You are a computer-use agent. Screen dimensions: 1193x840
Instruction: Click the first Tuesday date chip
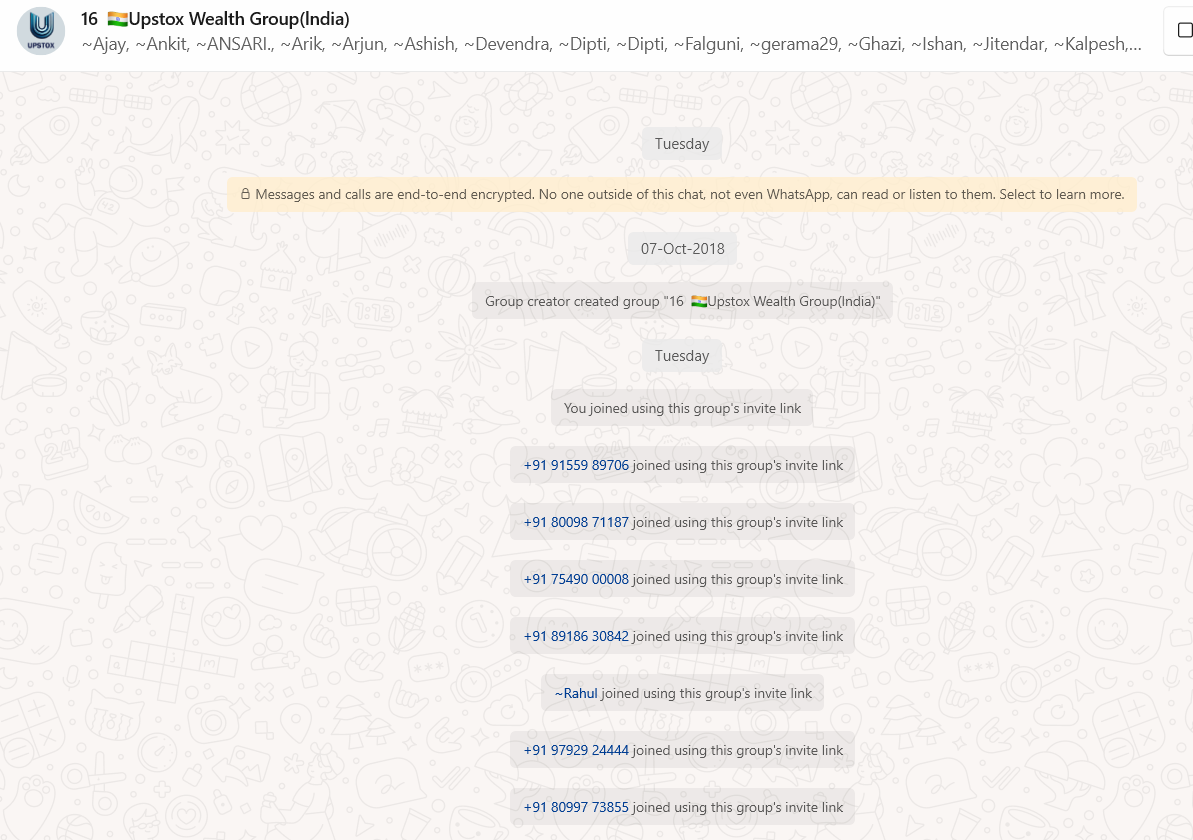(682, 144)
